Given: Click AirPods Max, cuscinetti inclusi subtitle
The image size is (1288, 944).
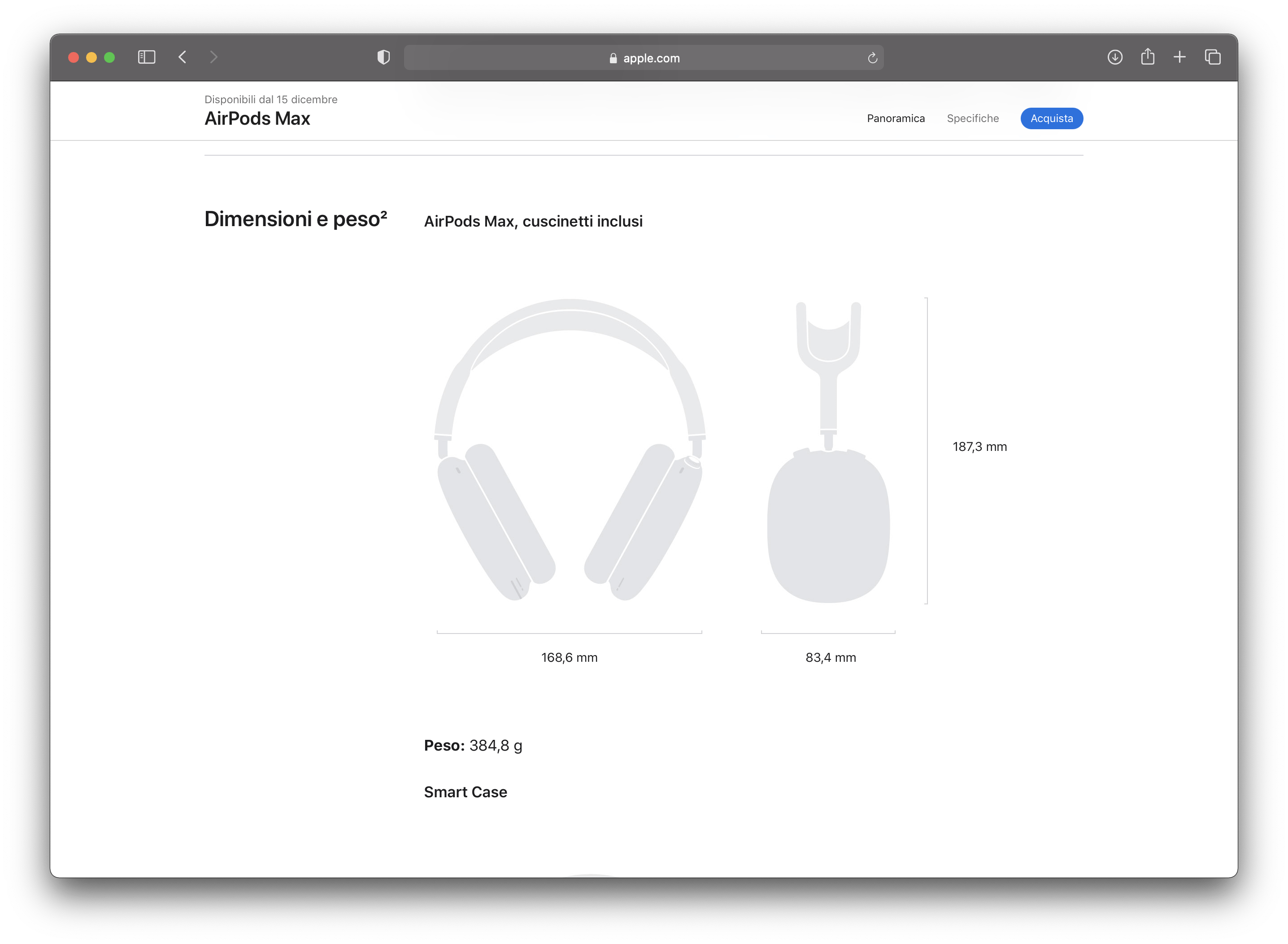Looking at the screenshot, I should pos(533,221).
